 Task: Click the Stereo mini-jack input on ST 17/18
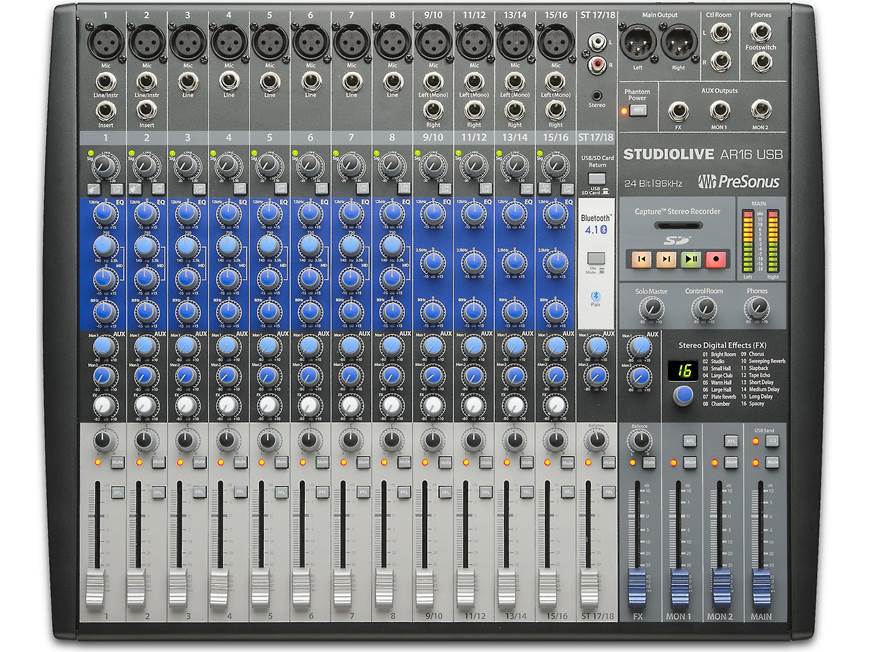pyautogui.click(x=596, y=95)
